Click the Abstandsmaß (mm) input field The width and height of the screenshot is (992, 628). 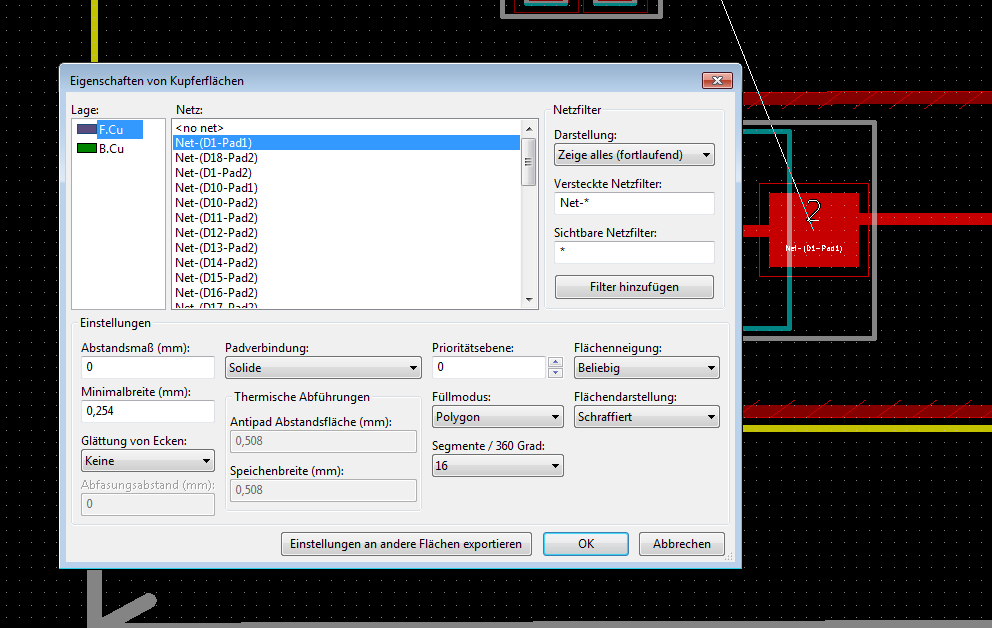[x=148, y=367]
